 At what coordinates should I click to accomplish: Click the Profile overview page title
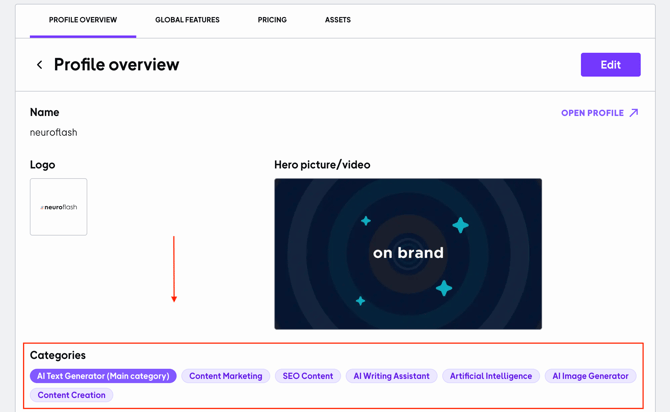pos(116,65)
